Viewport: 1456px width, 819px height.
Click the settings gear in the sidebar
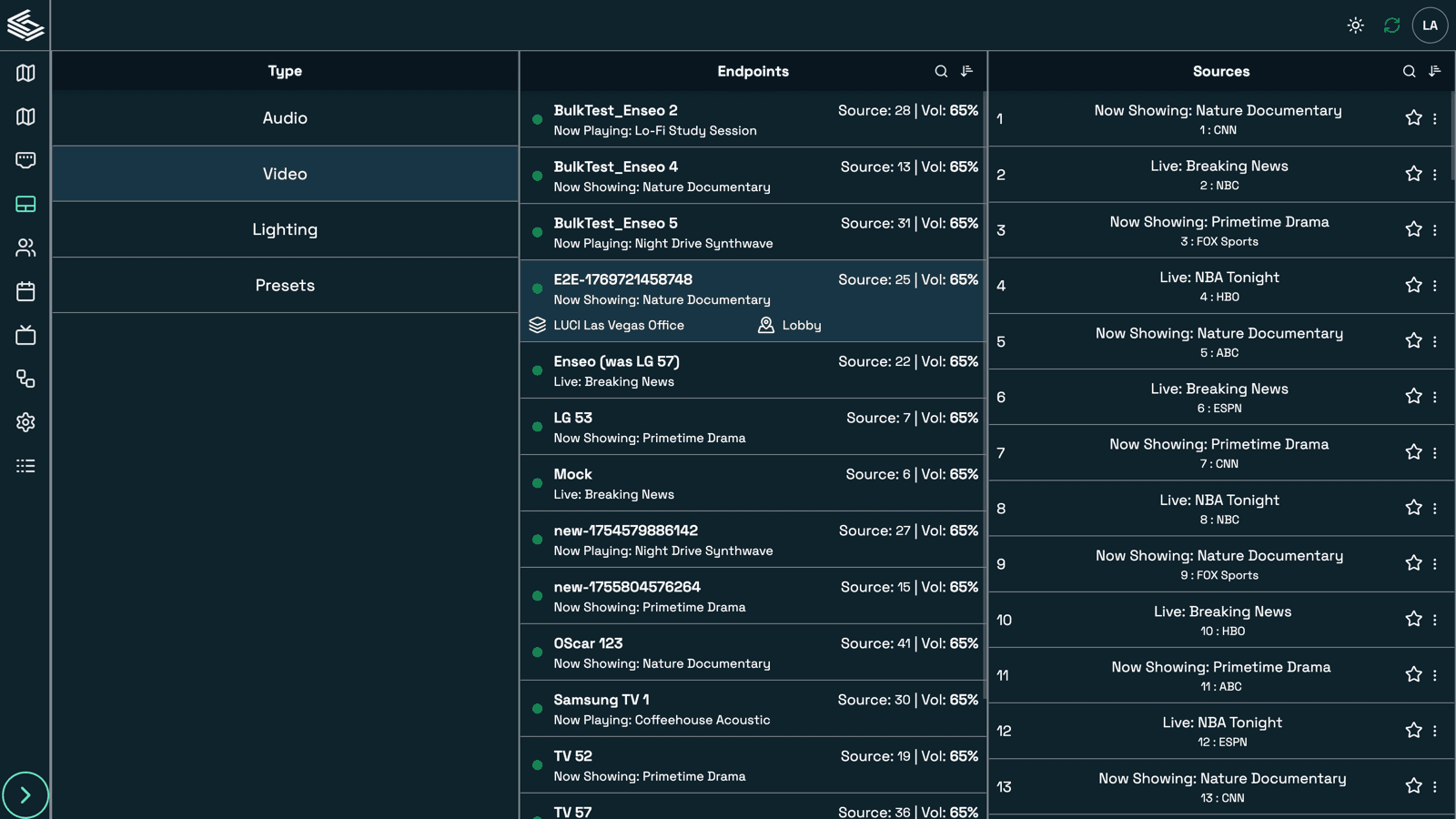click(25, 422)
